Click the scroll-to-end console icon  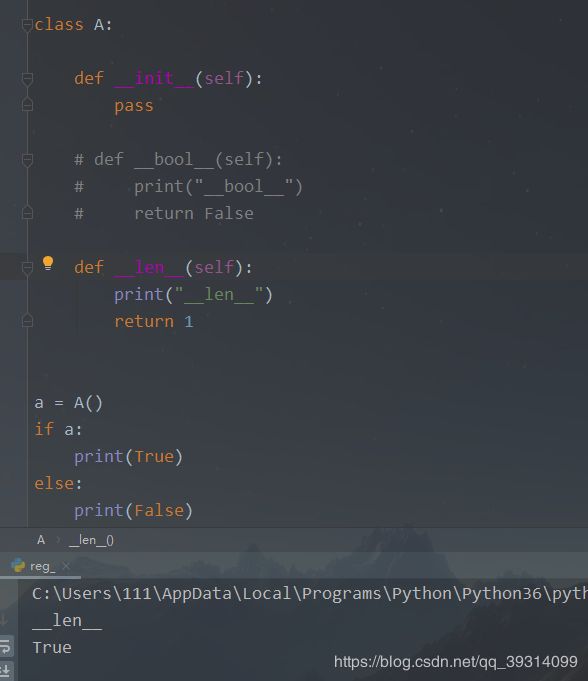click(6, 669)
